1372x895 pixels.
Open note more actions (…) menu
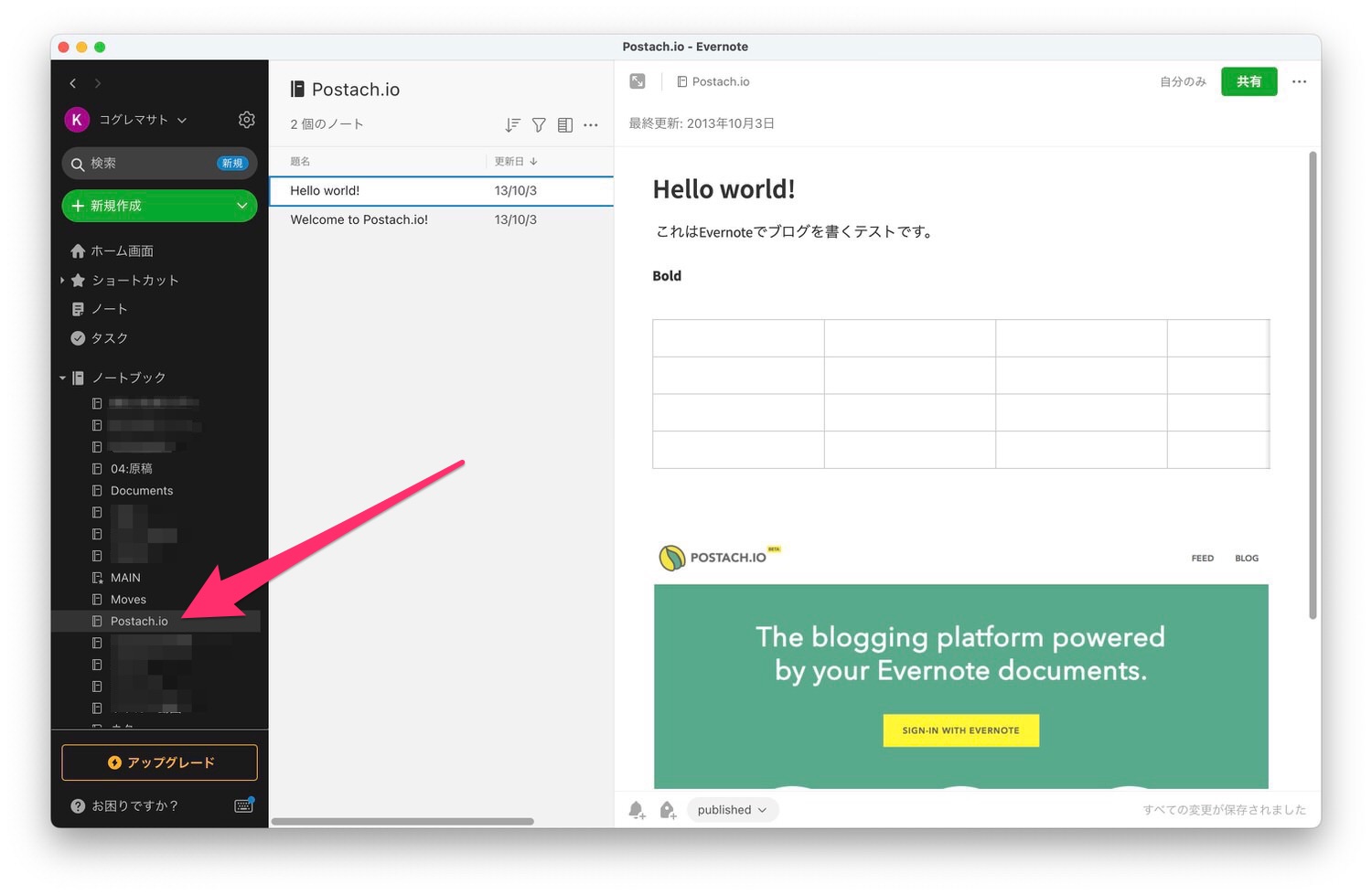point(1299,81)
